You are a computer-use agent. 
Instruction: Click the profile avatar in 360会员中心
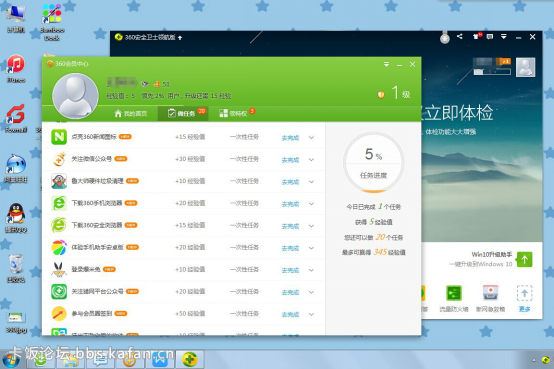pyautogui.click(x=75, y=95)
